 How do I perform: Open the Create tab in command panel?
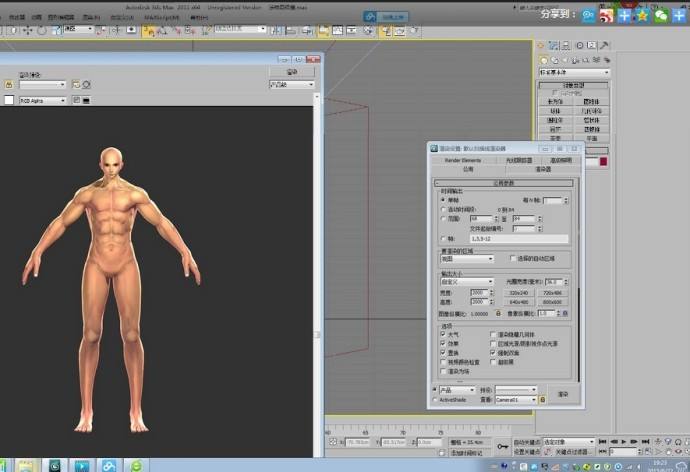(541, 45)
